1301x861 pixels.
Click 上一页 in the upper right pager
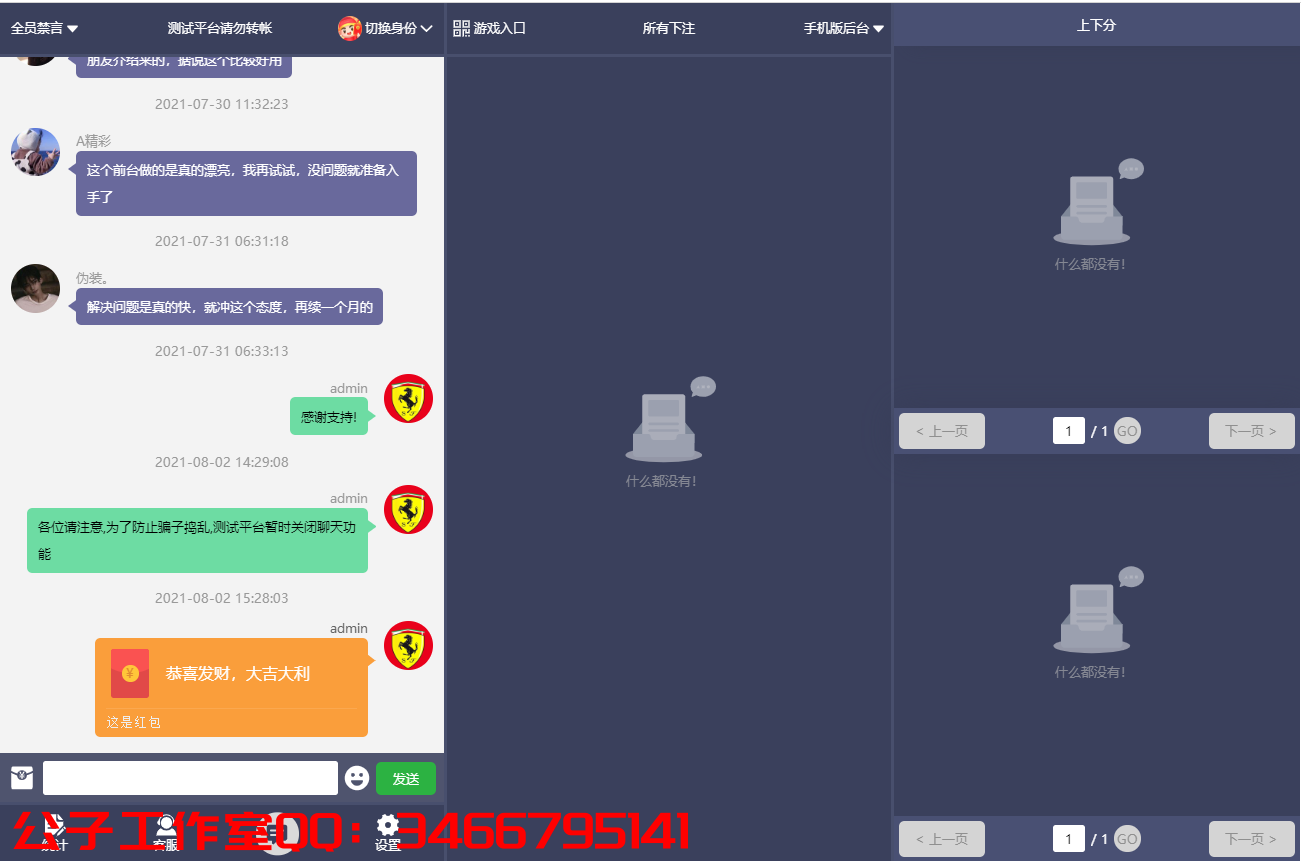pos(942,431)
